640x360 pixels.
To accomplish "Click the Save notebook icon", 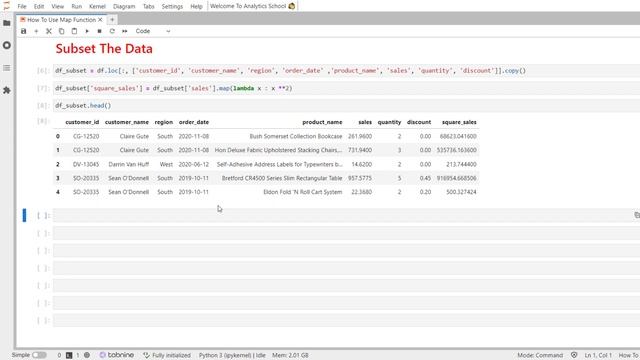I will 24,31.
